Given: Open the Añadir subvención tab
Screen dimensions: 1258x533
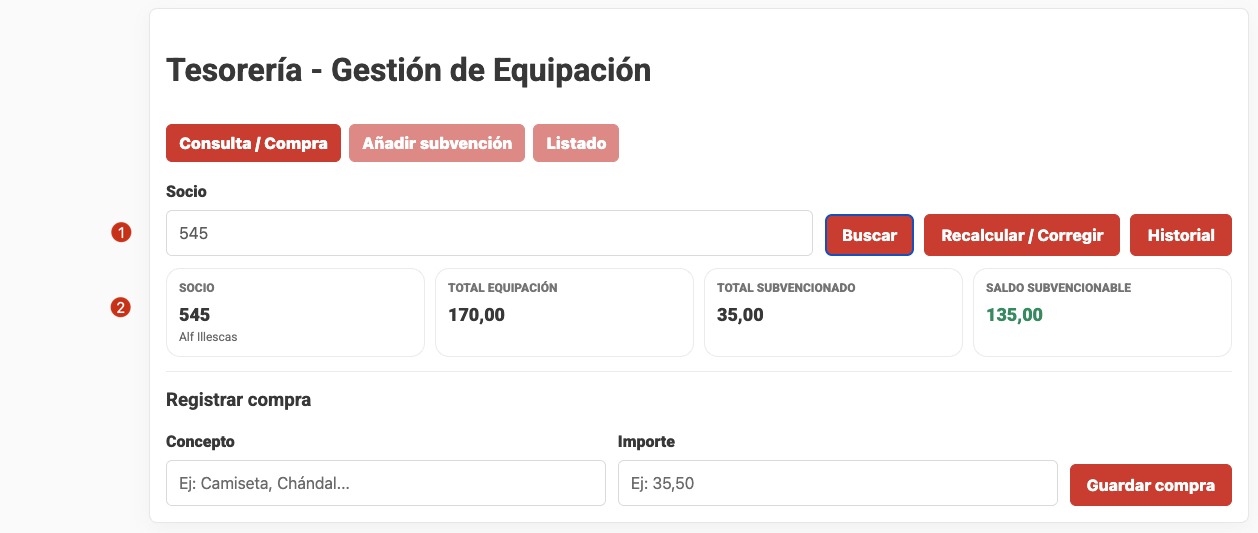Looking at the screenshot, I should [437, 143].
